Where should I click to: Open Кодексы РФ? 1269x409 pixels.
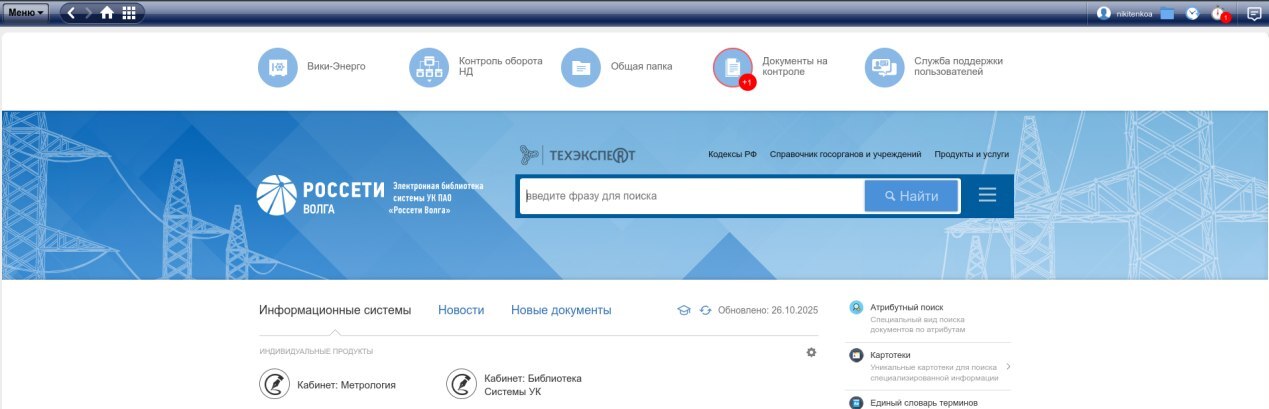point(732,155)
